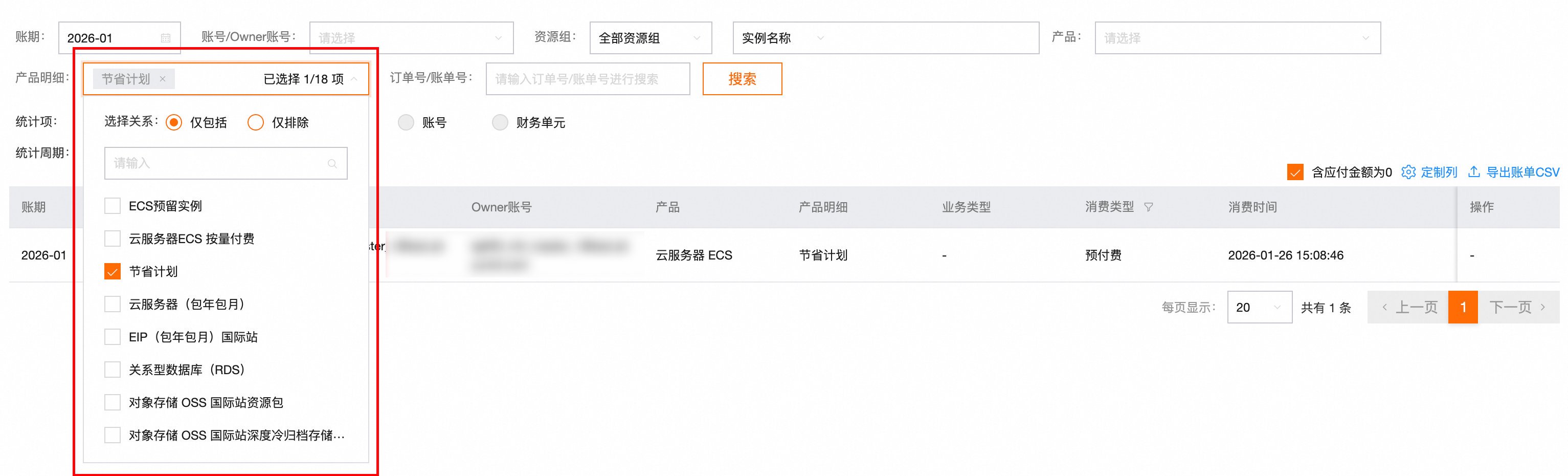Viewport: 1568px width, 476px height.
Task: Click the 定制列 gear icon
Action: 1408,172
